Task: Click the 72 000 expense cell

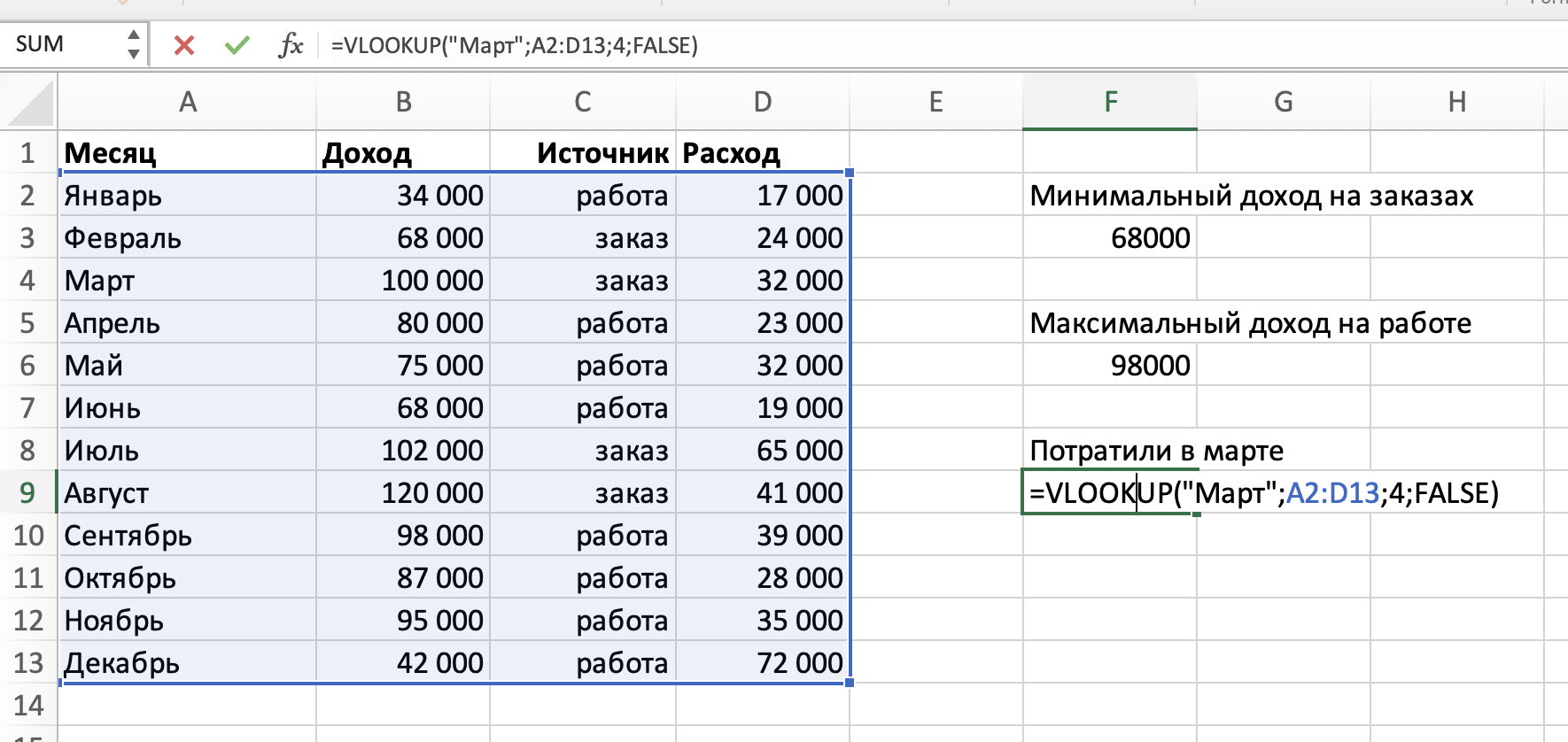Action: pos(762,663)
